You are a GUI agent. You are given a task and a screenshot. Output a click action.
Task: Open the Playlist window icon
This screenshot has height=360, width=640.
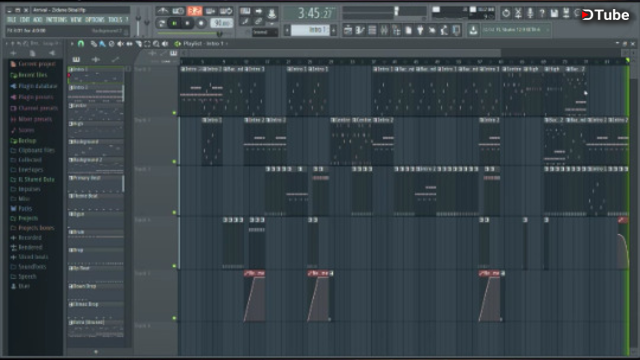(x=348, y=30)
